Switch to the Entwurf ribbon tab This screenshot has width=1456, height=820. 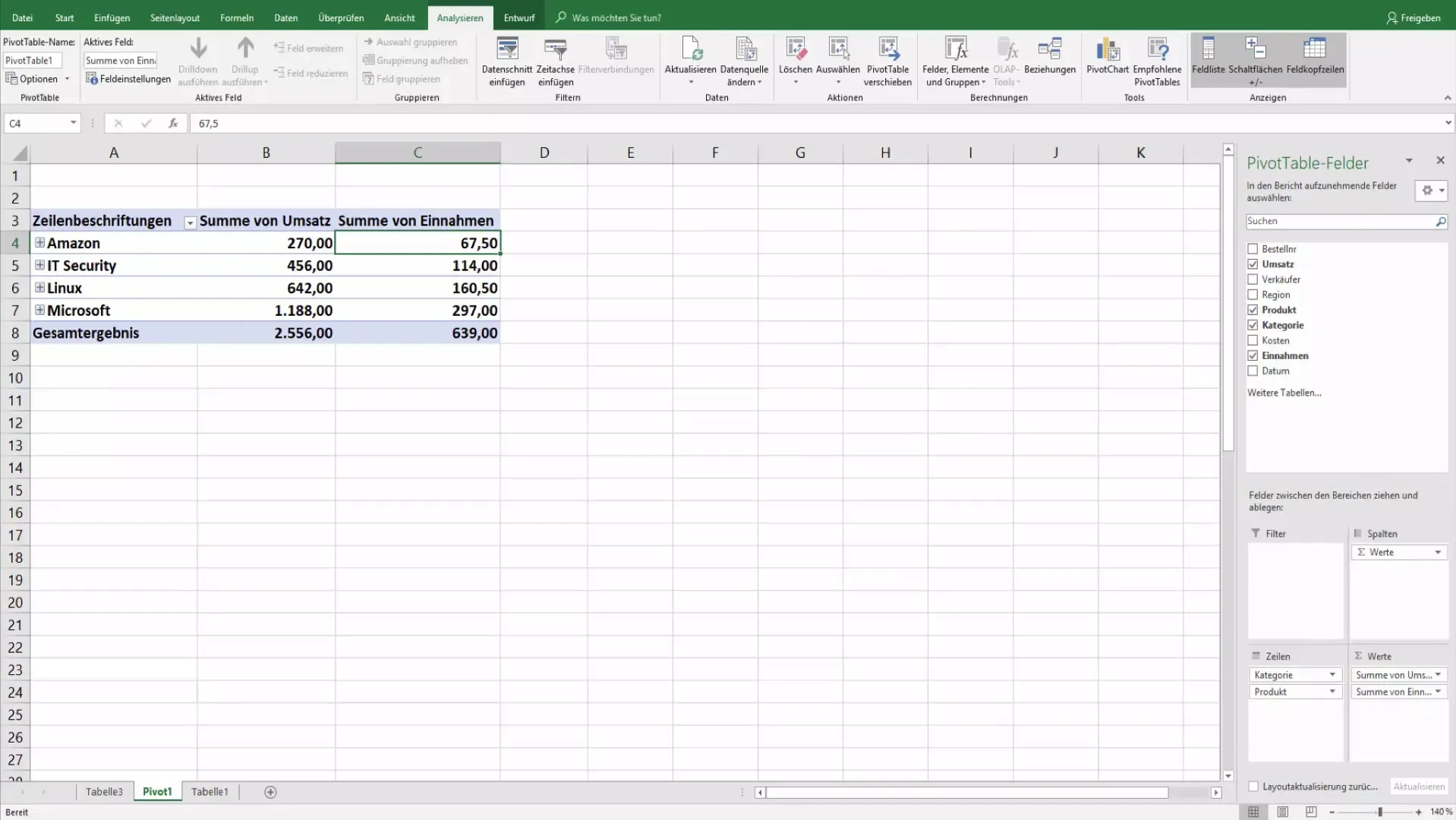(519, 17)
